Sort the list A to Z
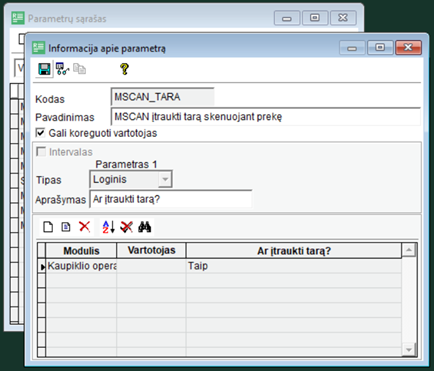434x371 pixels. click(108, 227)
